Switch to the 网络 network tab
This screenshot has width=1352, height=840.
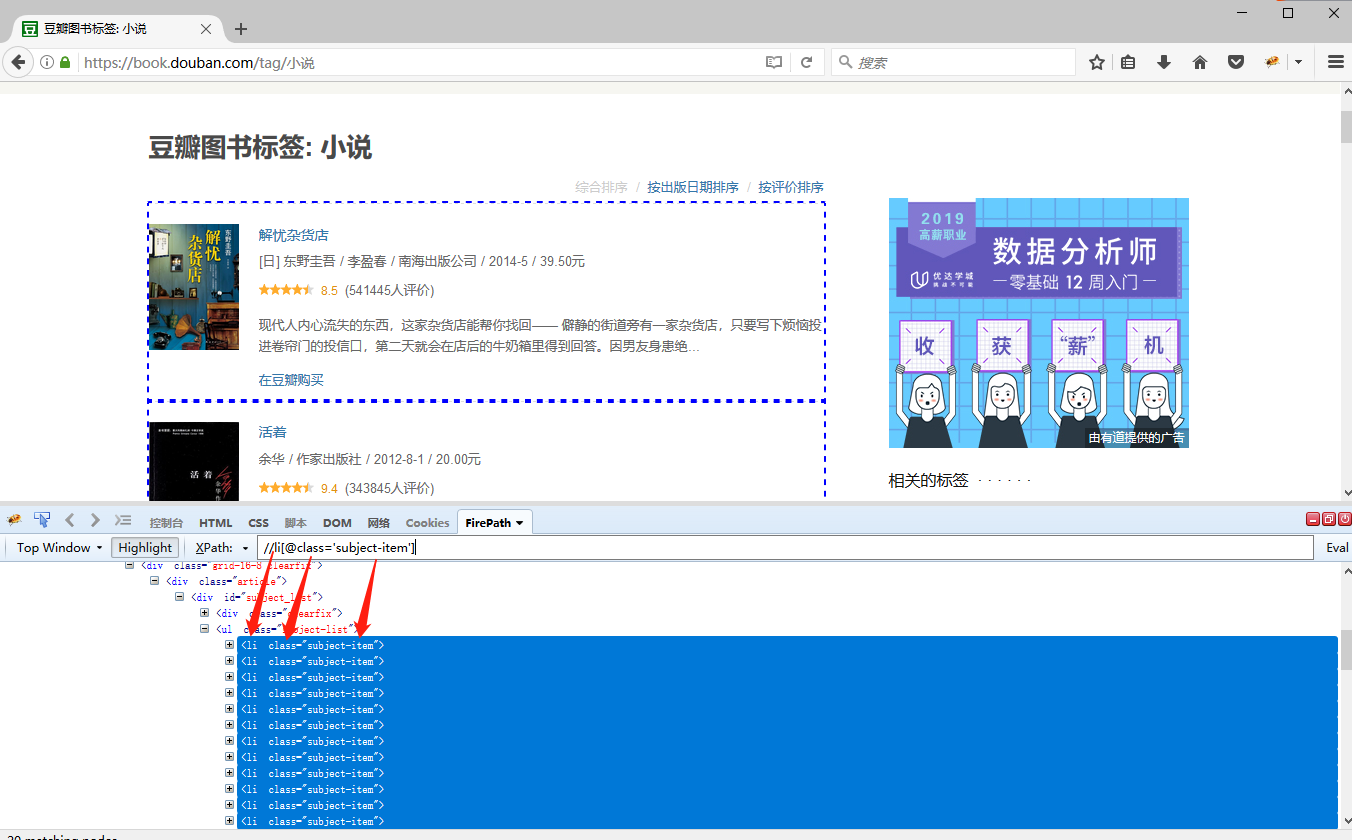pos(378,523)
